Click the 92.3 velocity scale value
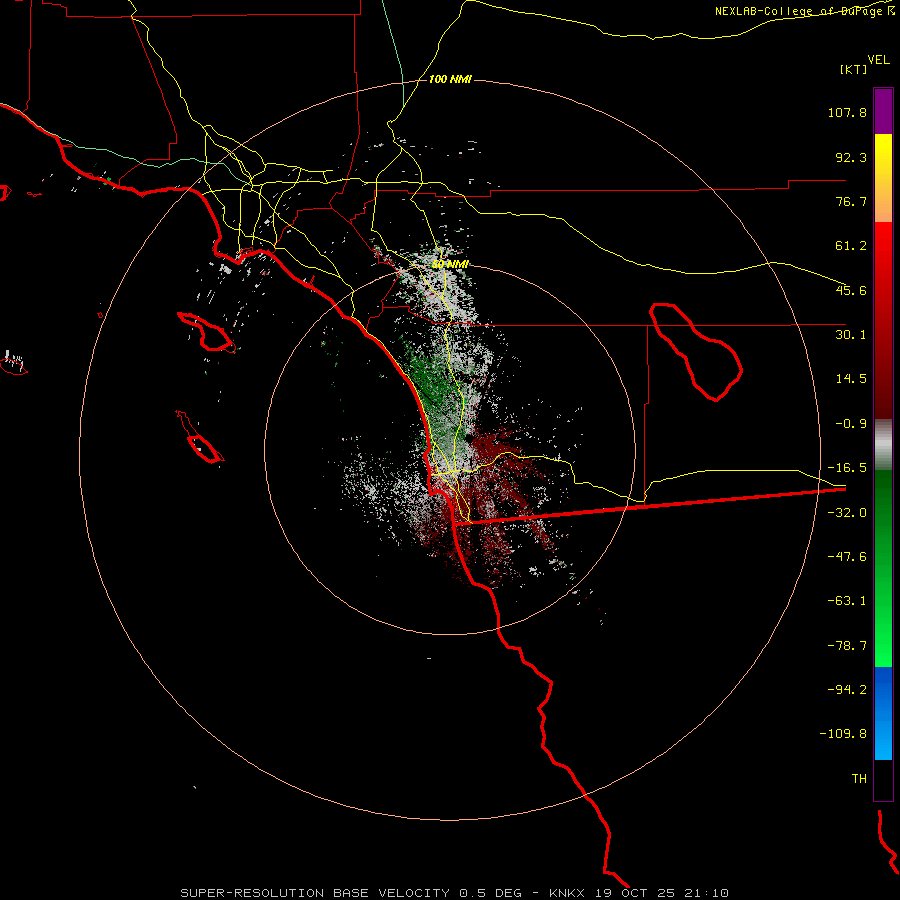The height and width of the screenshot is (900, 900). (851, 157)
